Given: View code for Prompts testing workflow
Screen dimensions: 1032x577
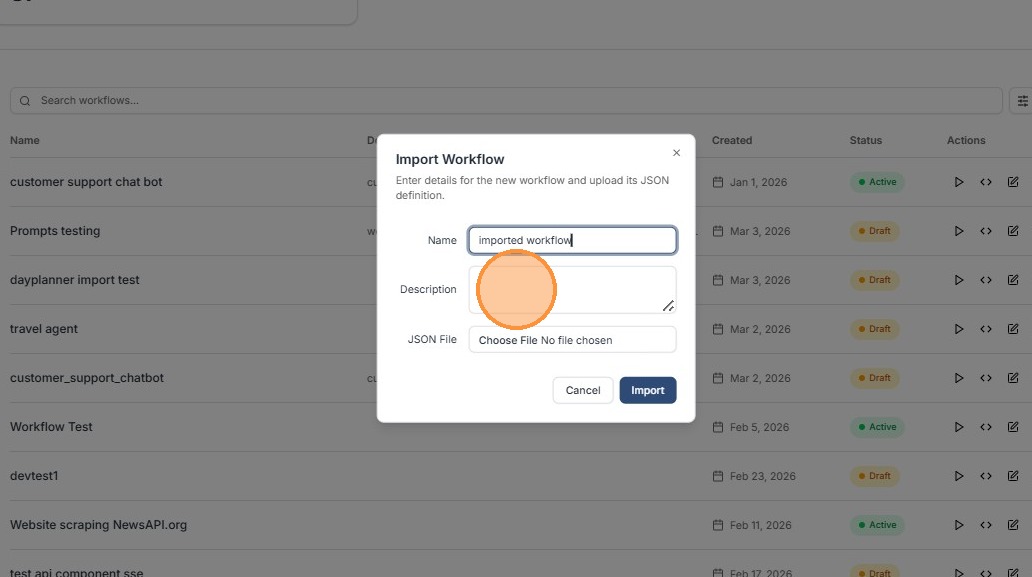Looking at the screenshot, I should 986,231.
